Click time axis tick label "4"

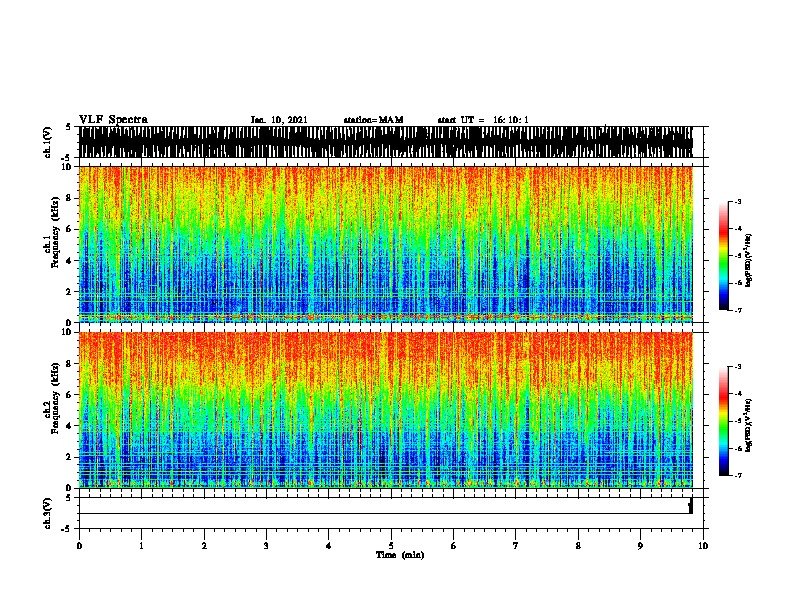click(x=329, y=545)
